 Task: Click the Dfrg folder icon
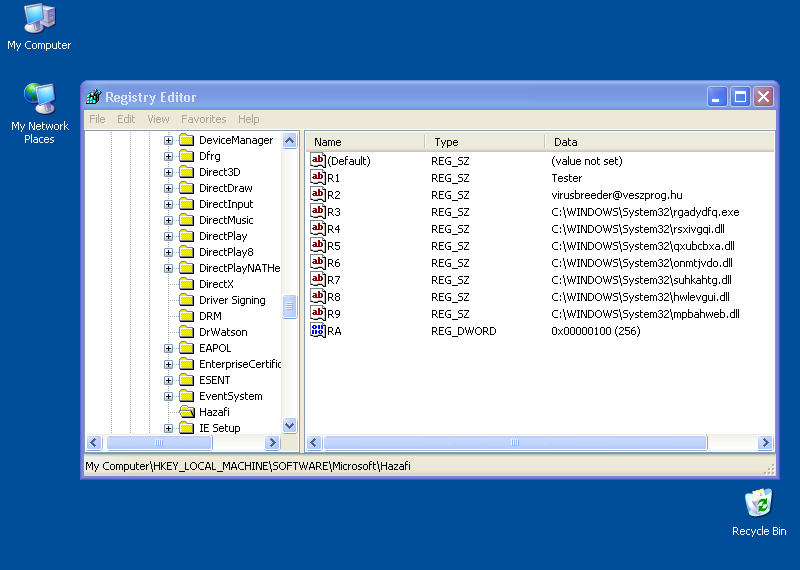(x=187, y=156)
